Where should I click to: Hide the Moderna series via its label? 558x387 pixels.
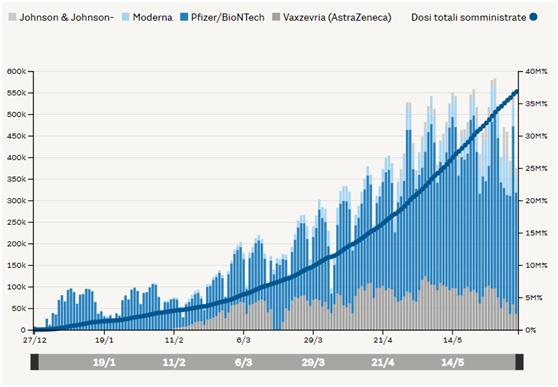coord(152,17)
